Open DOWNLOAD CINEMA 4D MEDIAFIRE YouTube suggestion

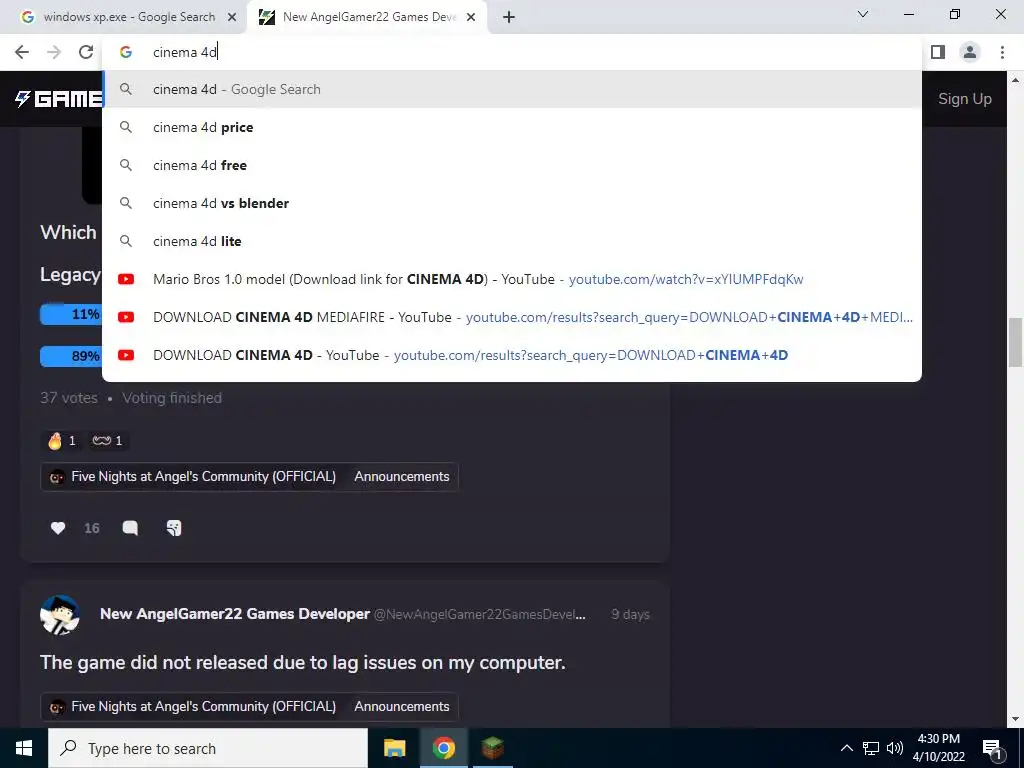(512, 317)
